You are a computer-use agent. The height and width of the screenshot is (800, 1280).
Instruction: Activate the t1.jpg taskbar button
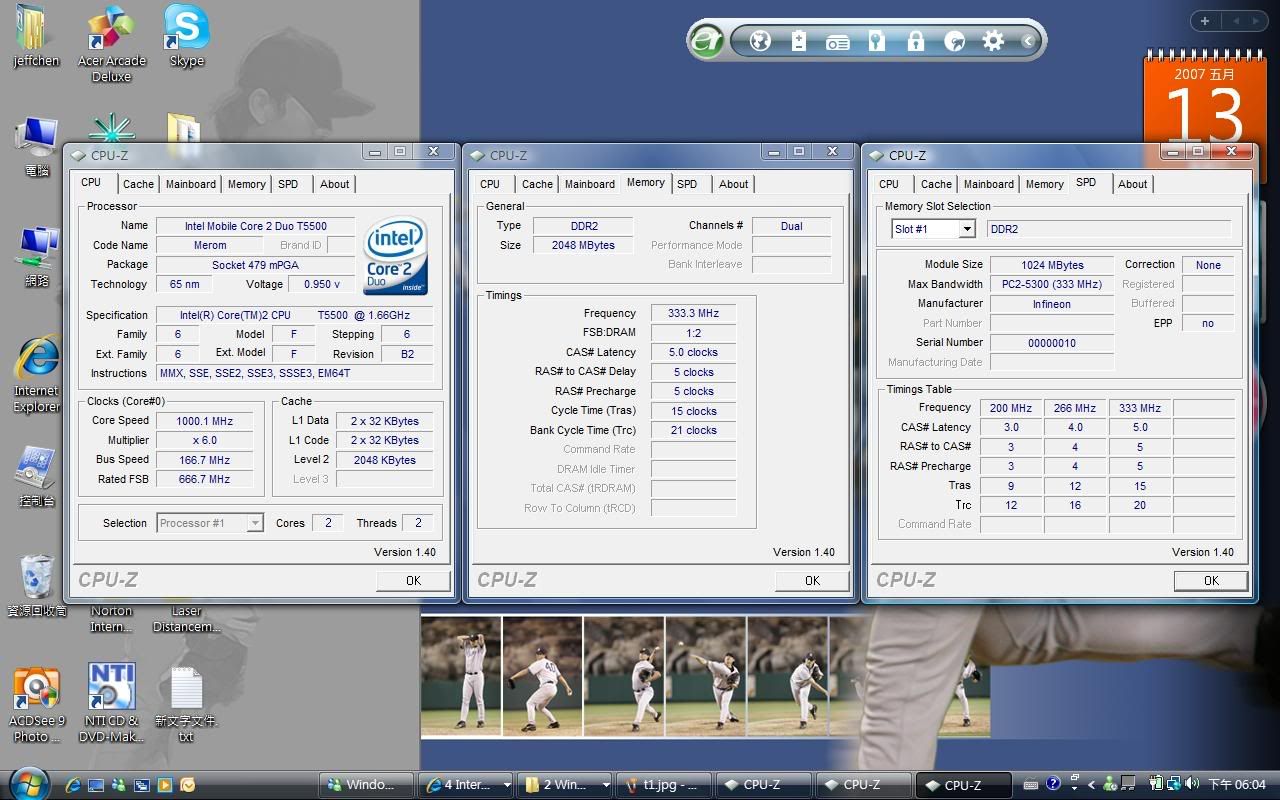pos(664,785)
